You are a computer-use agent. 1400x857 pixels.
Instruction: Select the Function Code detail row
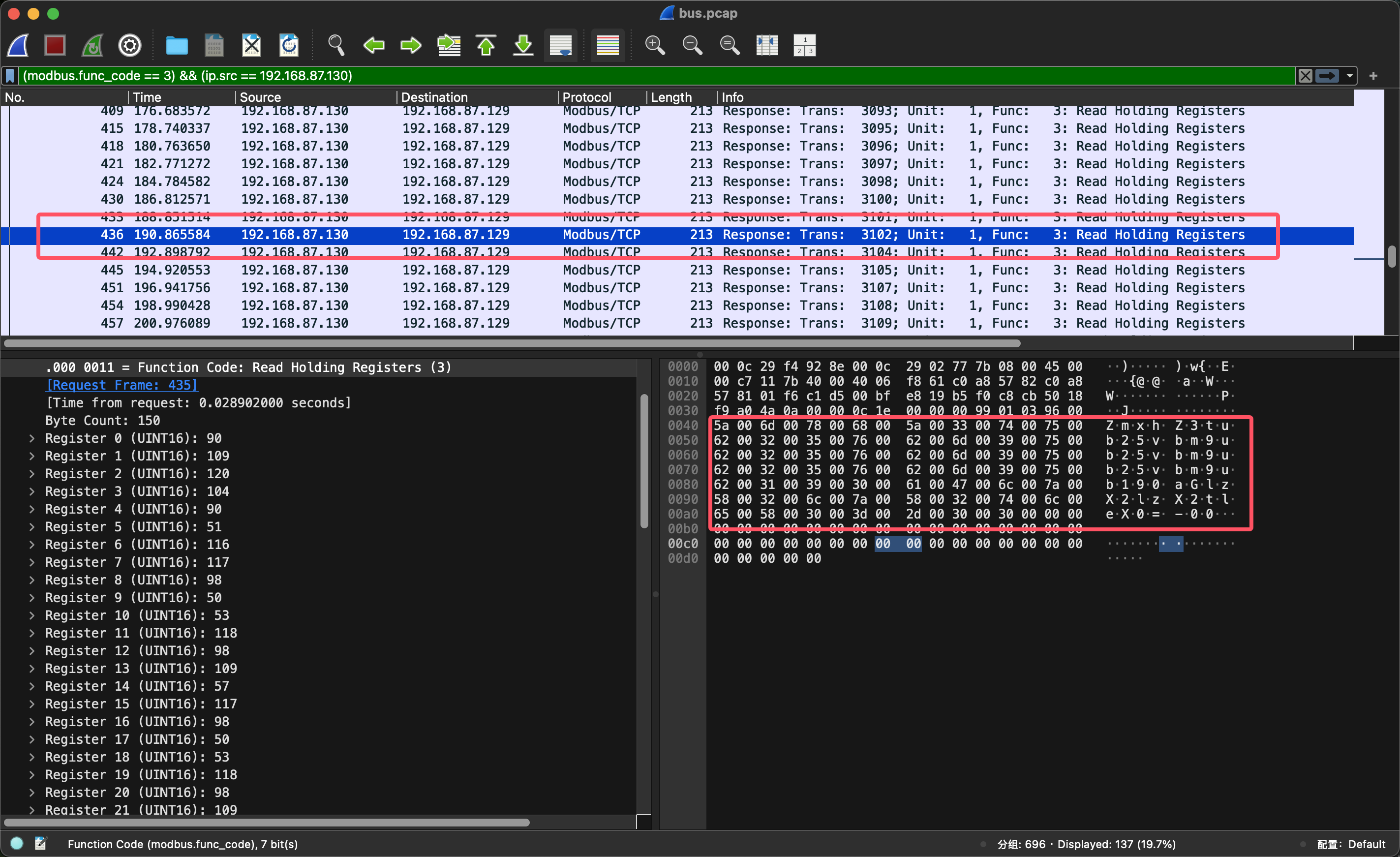tap(318, 367)
